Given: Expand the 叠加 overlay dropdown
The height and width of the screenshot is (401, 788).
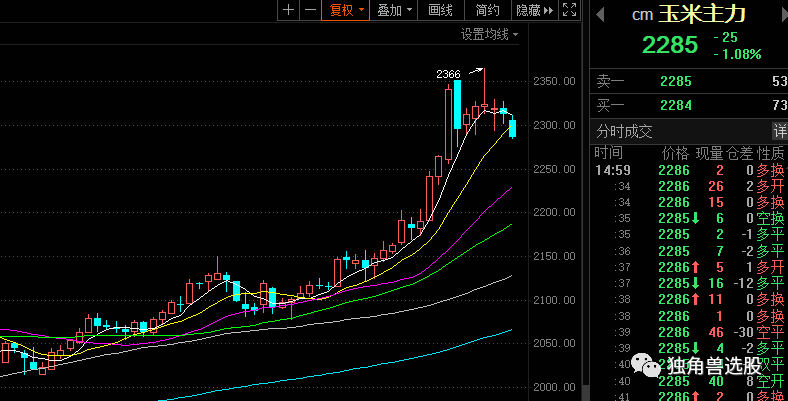Looking at the screenshot, I should pyautogui.click(x=394, y=10).
